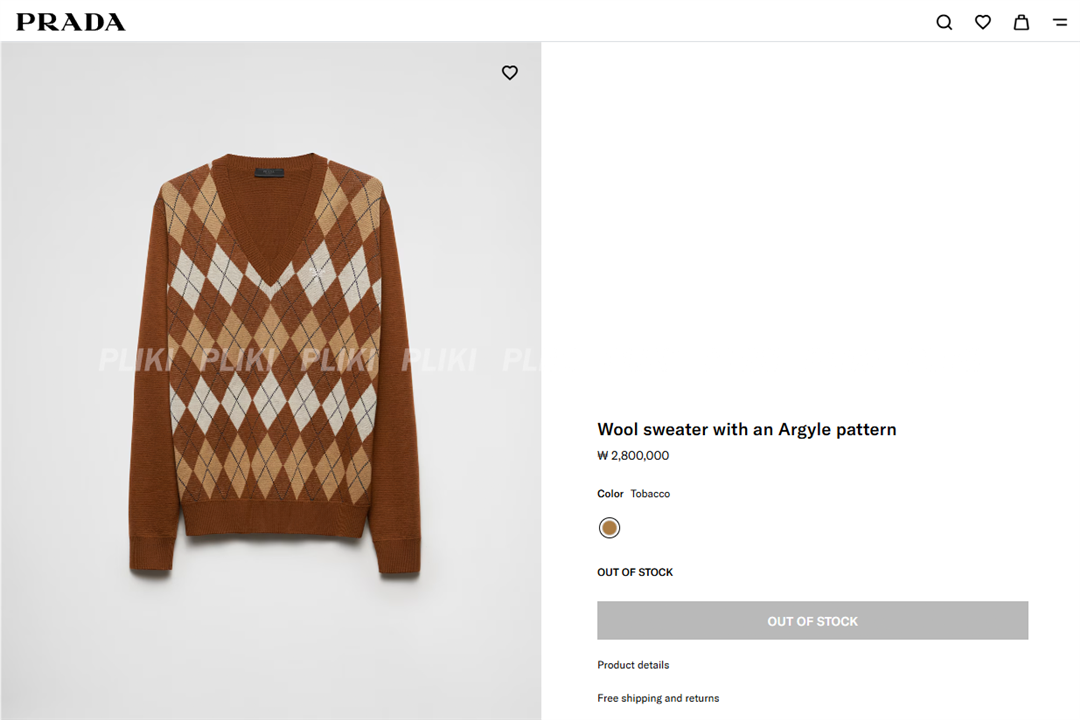Click the grey OUT OF STOCK button
The width and height of the screenshot is (1080, 720).
click(x=812, y=621)
